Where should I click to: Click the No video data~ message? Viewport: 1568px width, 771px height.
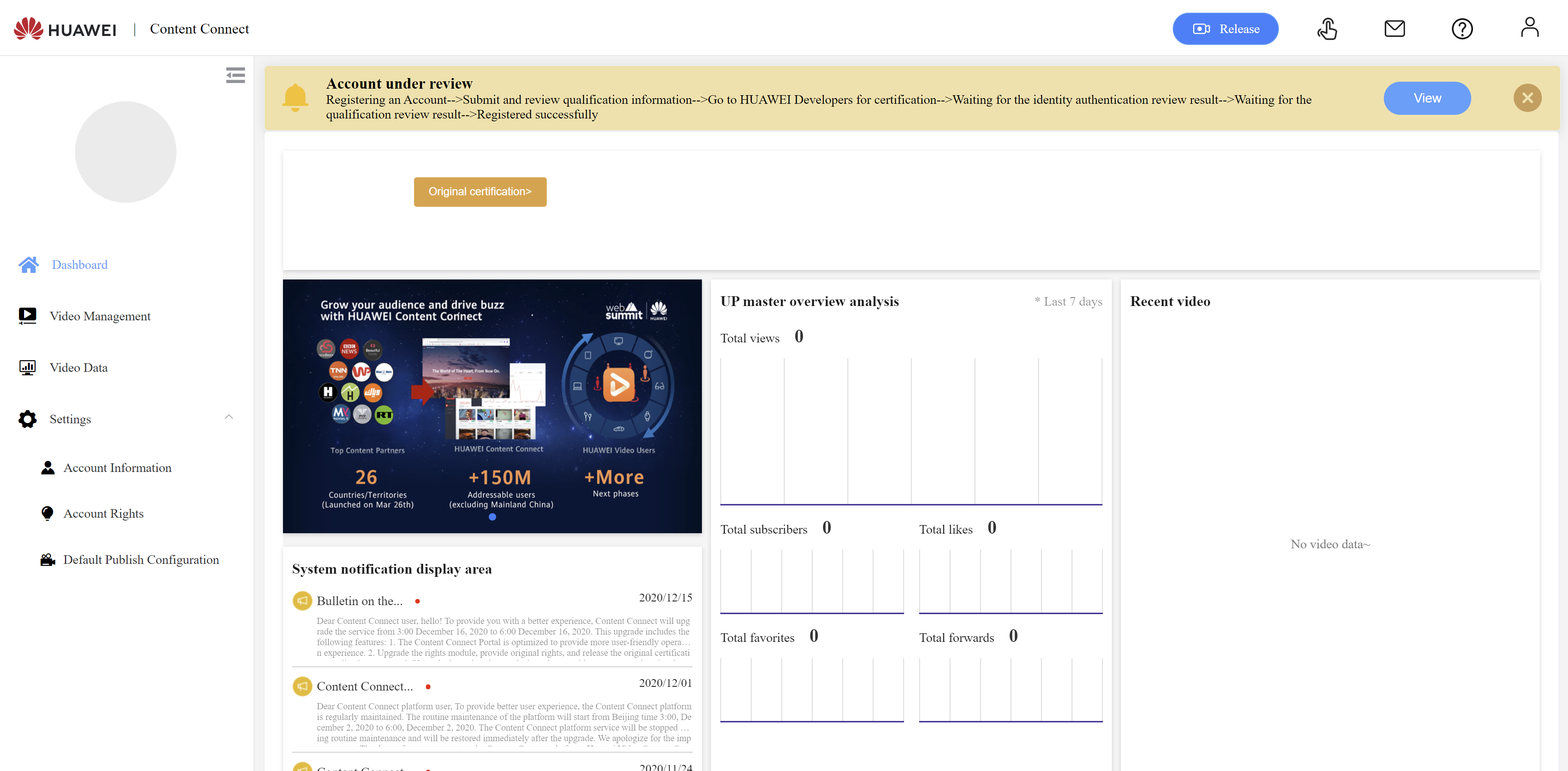pos(1330,545)
